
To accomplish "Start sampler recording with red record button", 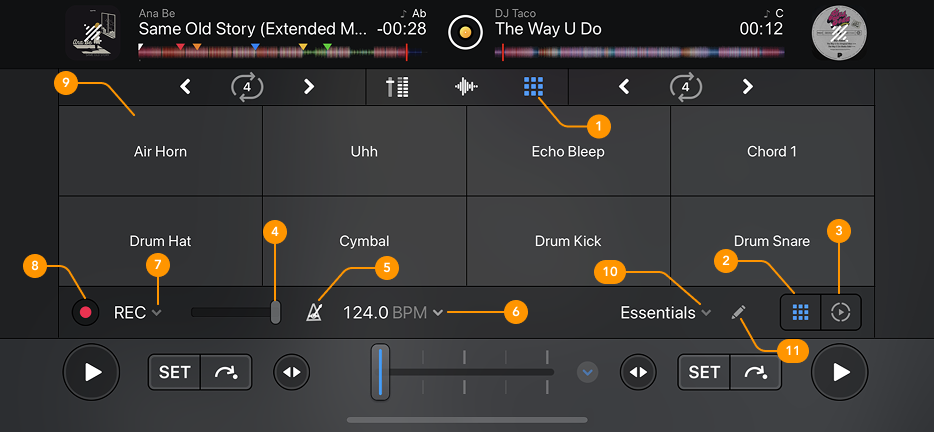I will pos(85,313).
